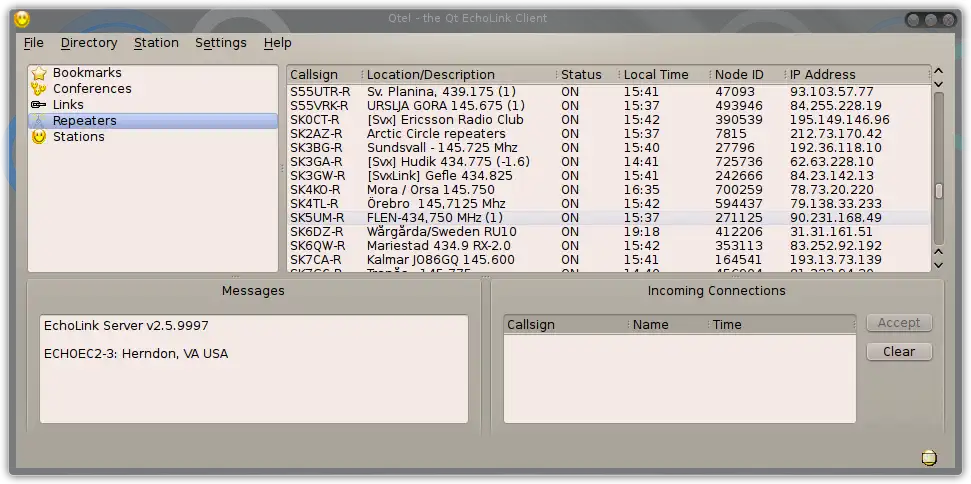The width and height of the screenshot is (971, 484).
Task: Select Bookmarks in the directory list
Action: (153, 73)
